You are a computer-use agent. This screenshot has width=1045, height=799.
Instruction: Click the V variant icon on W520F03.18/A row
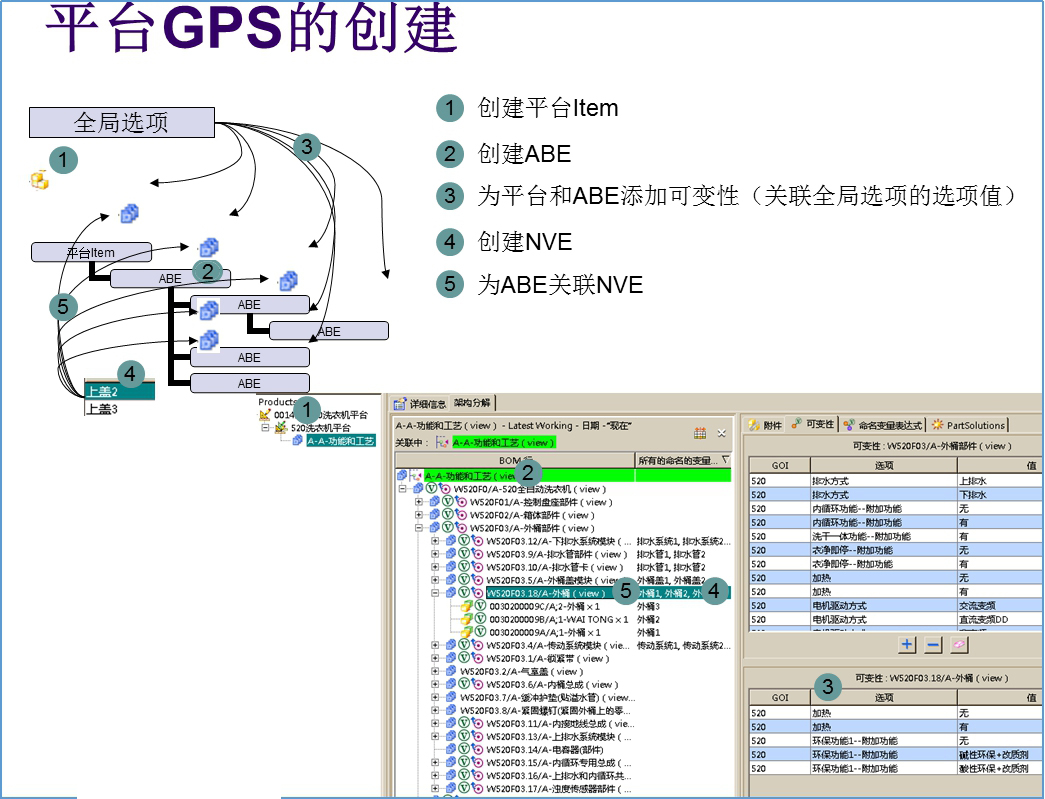click(464, 593)
